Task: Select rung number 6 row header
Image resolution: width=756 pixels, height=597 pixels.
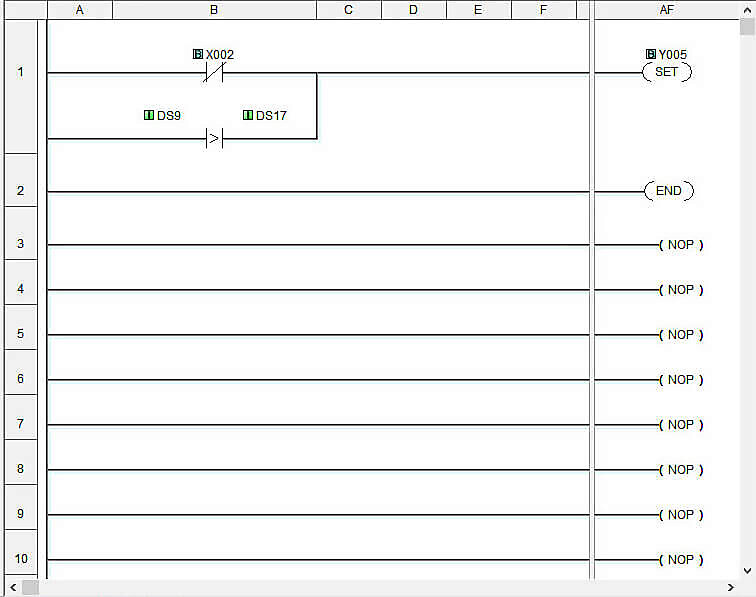Action: click(x=21, y=372)
